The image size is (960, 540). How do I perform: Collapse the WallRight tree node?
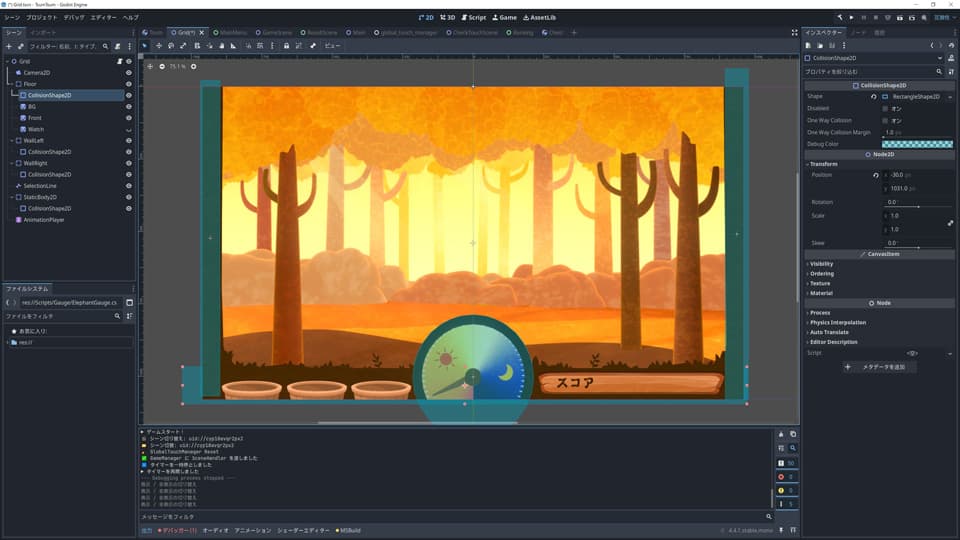12,163
